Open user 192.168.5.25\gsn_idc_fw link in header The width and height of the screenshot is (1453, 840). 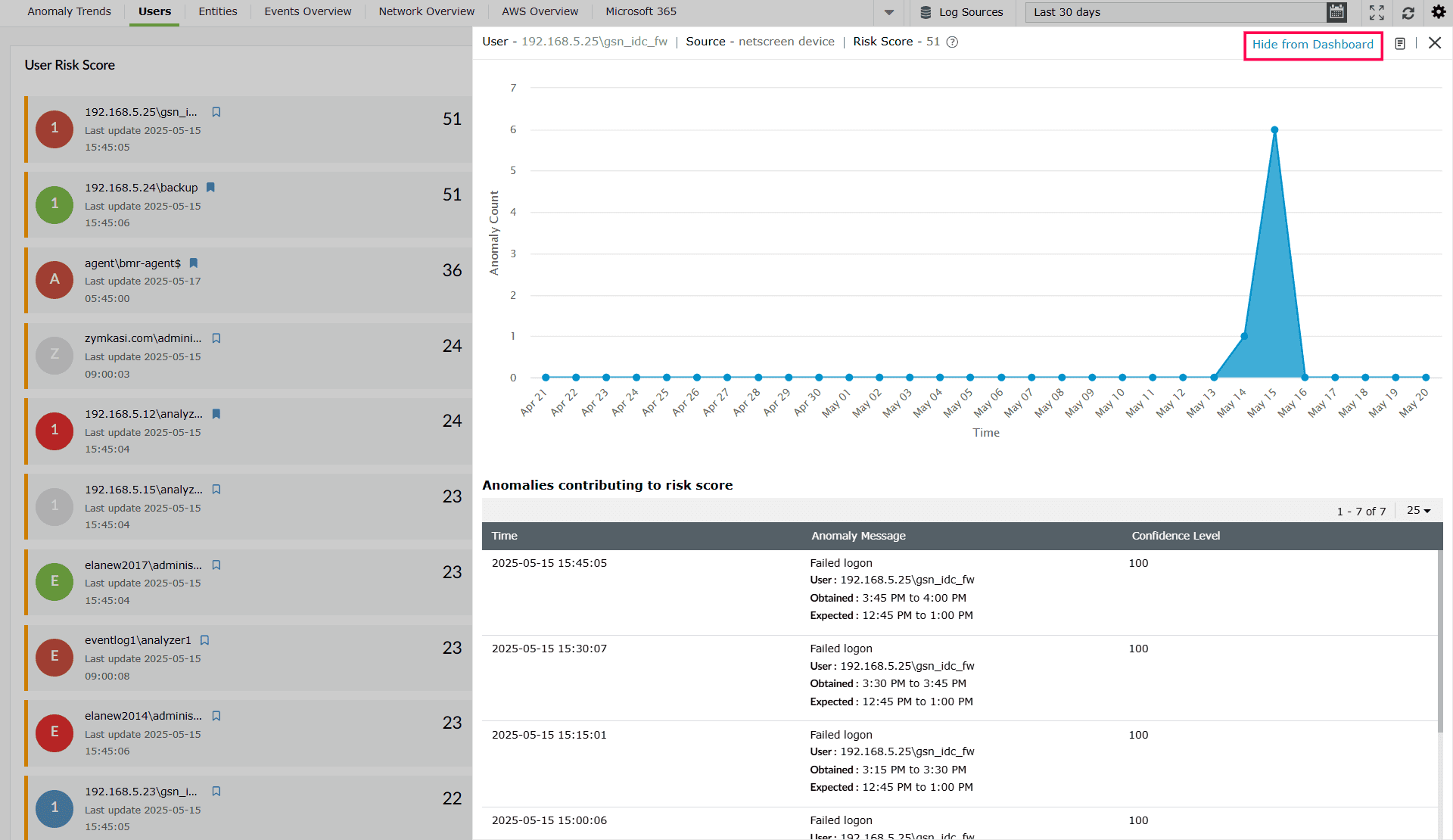pyautogui.click(x=595, y=42)
